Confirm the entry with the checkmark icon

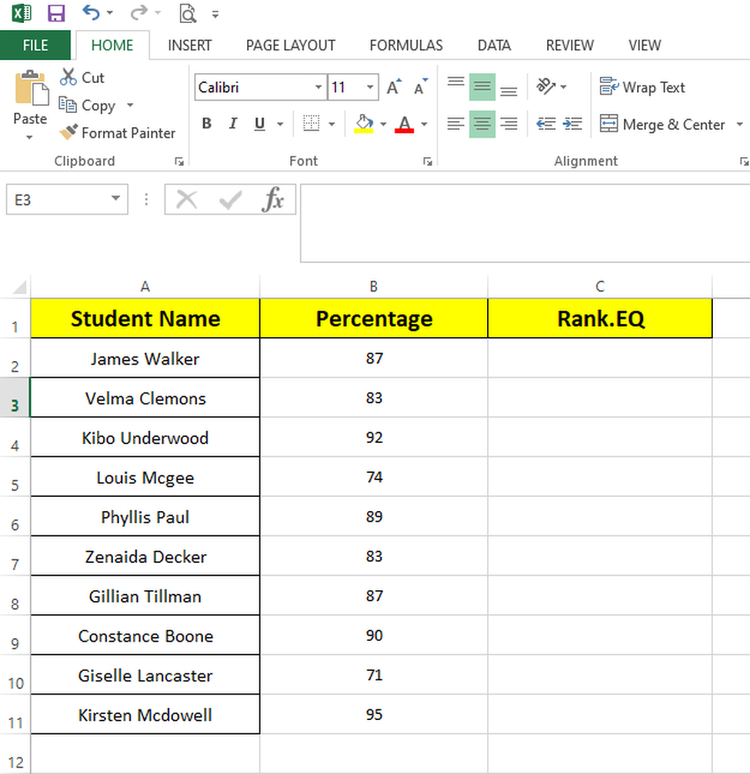(231, 200)
